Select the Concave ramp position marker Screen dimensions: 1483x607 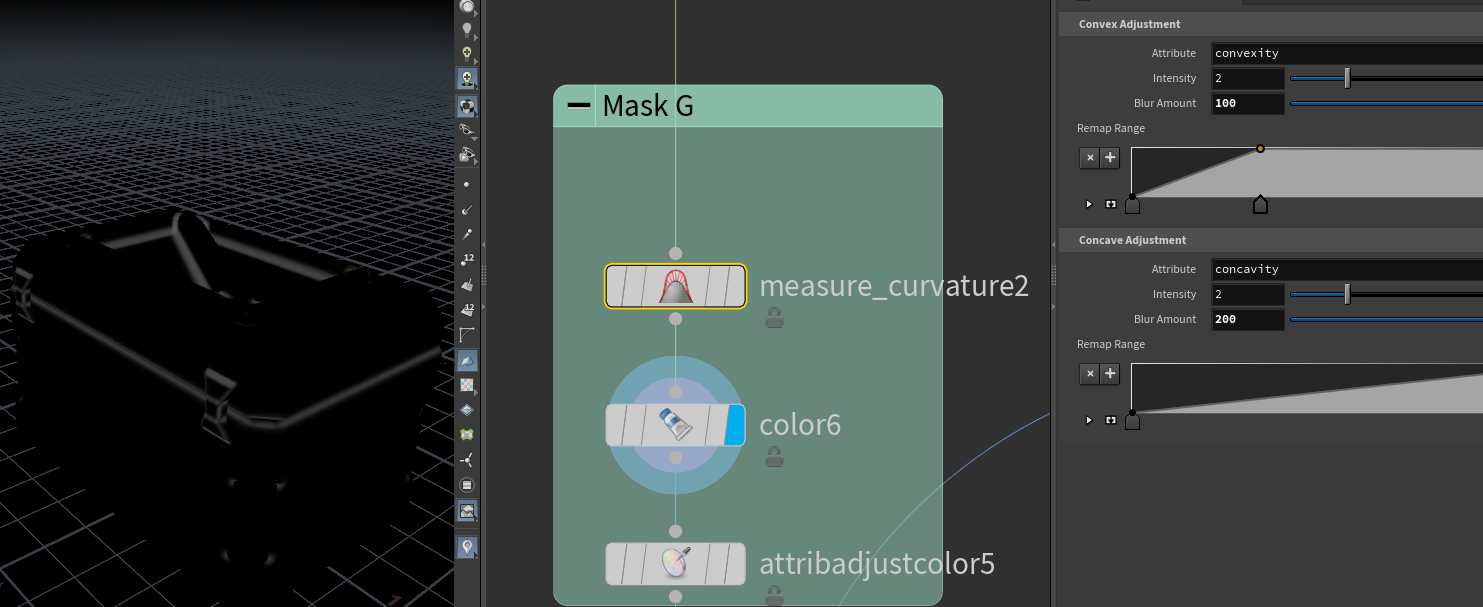[1132, 421]
